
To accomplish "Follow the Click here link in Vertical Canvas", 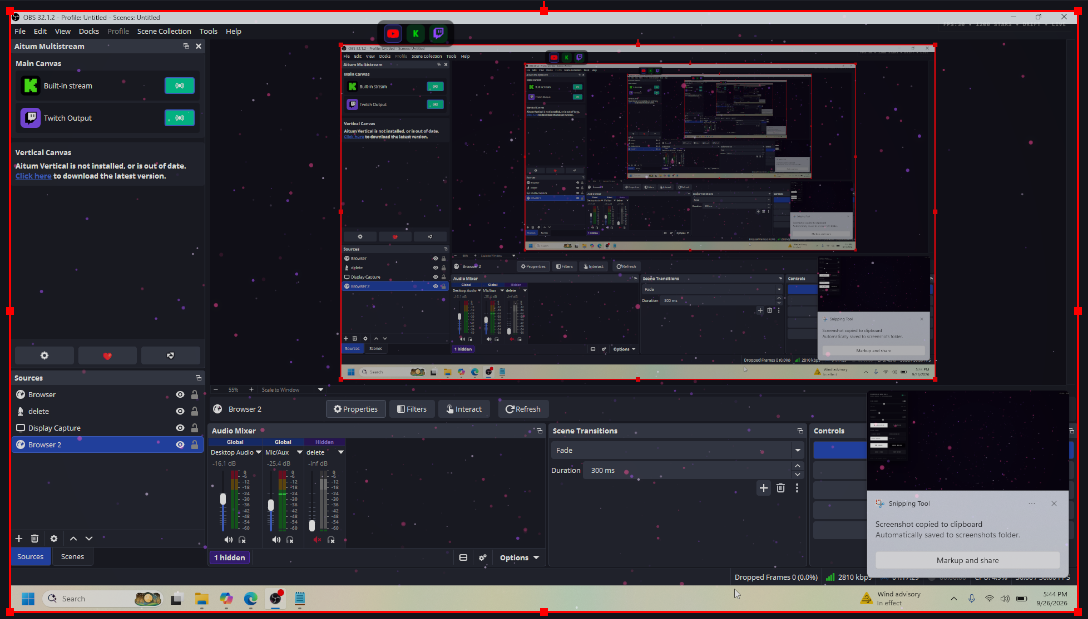I will (33, 176).
